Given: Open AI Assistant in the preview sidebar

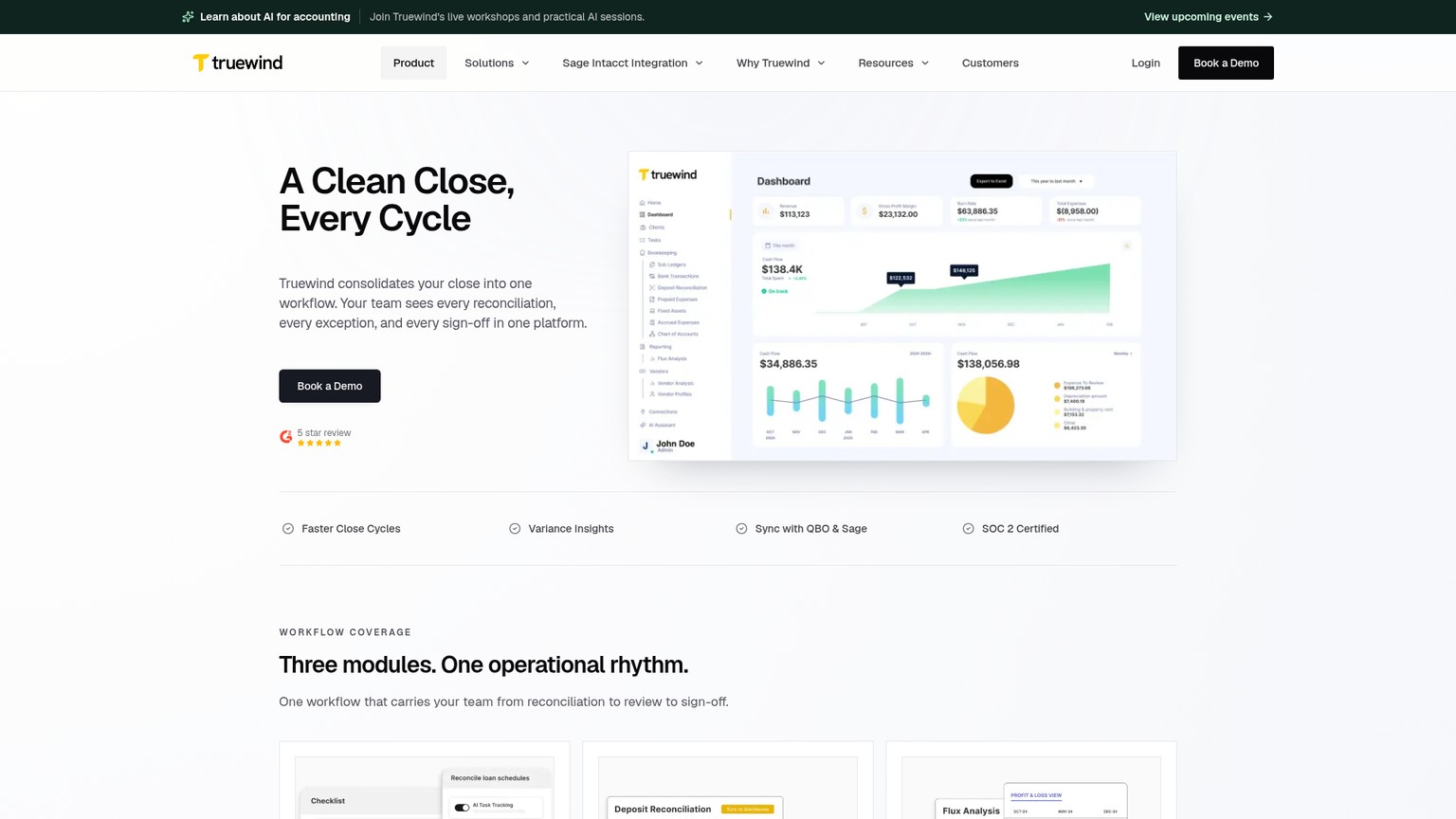Looking at the screenshot, I should [x=658, y=425].
